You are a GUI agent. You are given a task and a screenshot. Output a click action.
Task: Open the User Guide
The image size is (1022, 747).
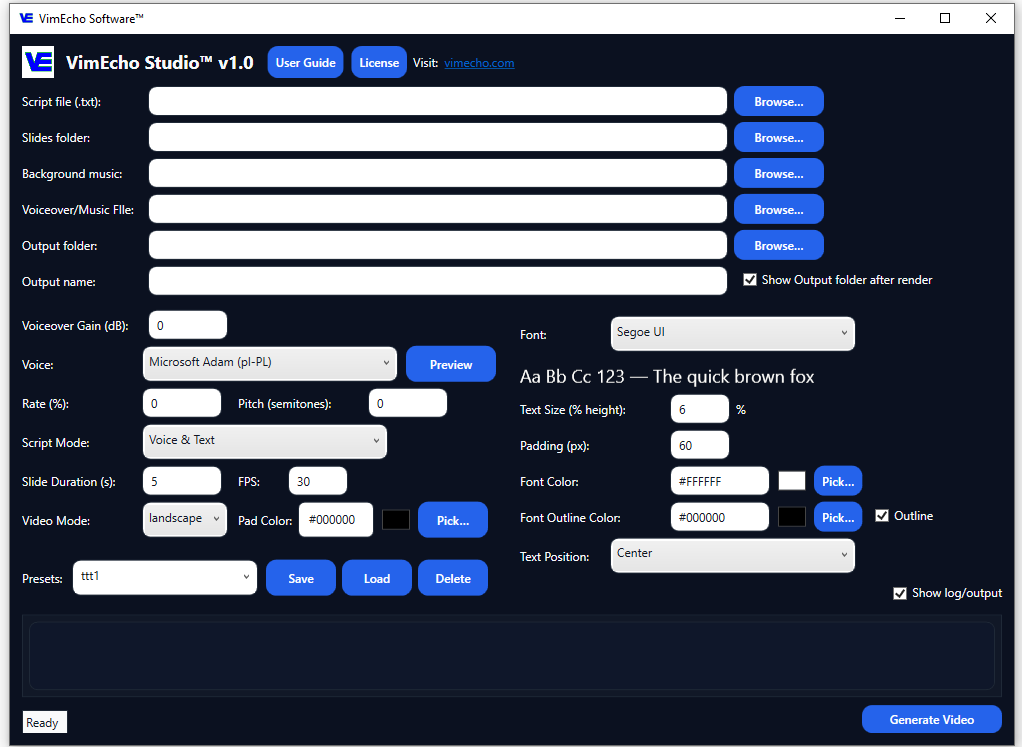click(305, 62)
